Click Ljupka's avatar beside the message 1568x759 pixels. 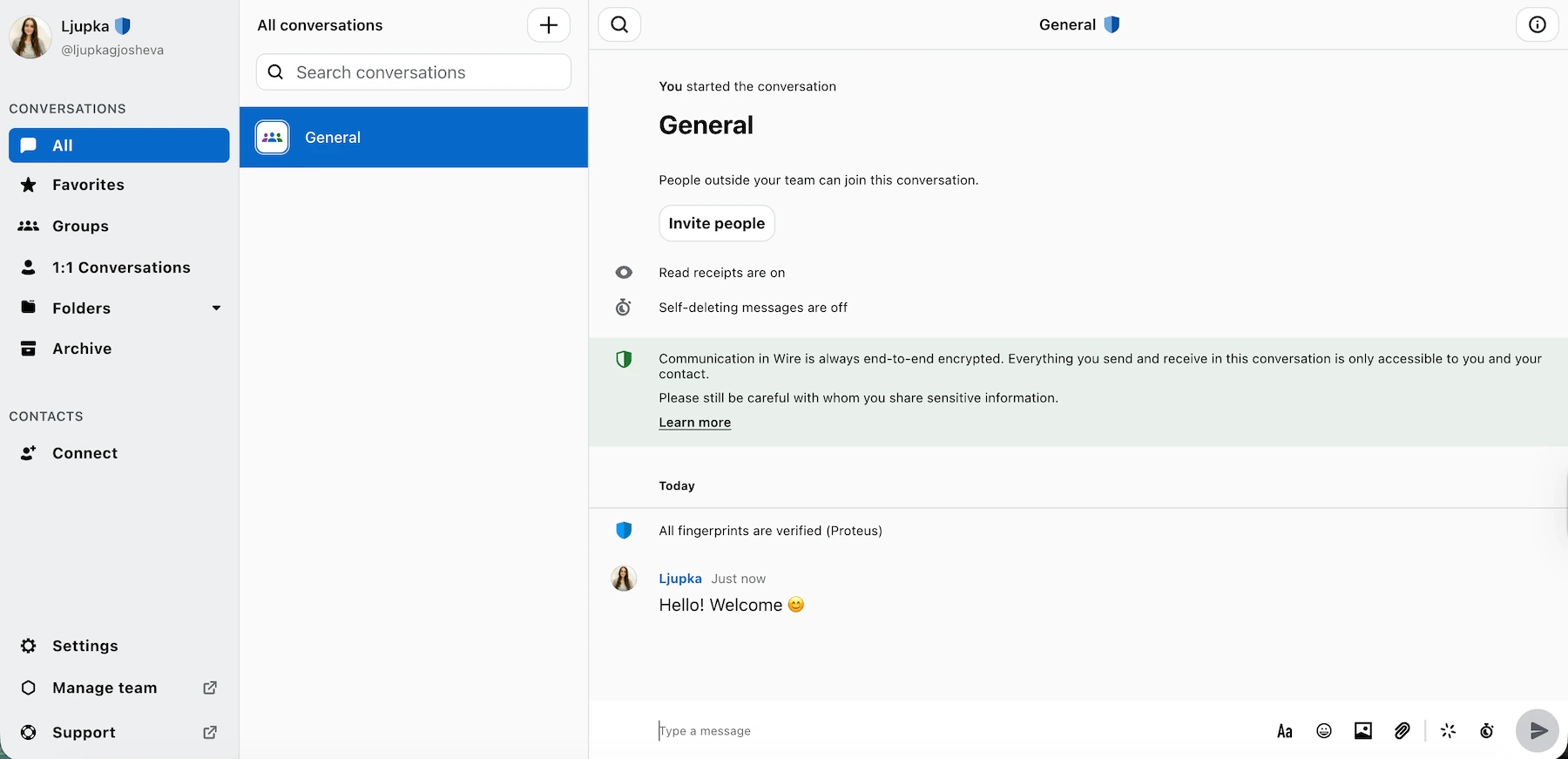624,578
